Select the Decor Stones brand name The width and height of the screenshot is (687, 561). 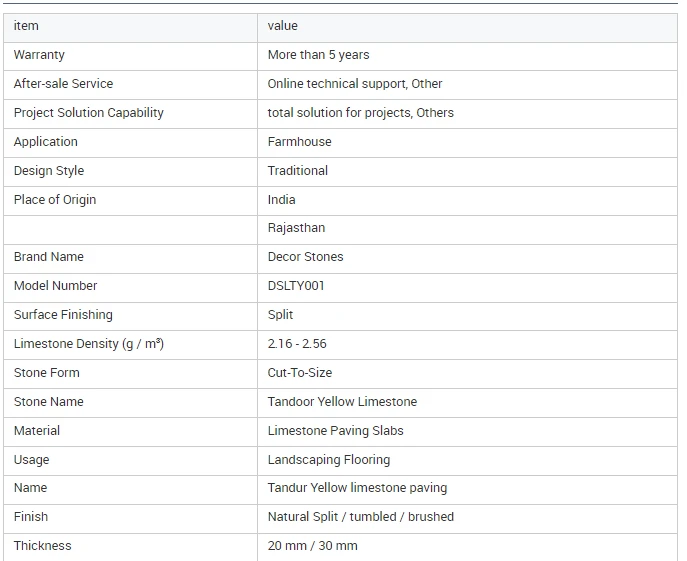(x=305, y=256)
